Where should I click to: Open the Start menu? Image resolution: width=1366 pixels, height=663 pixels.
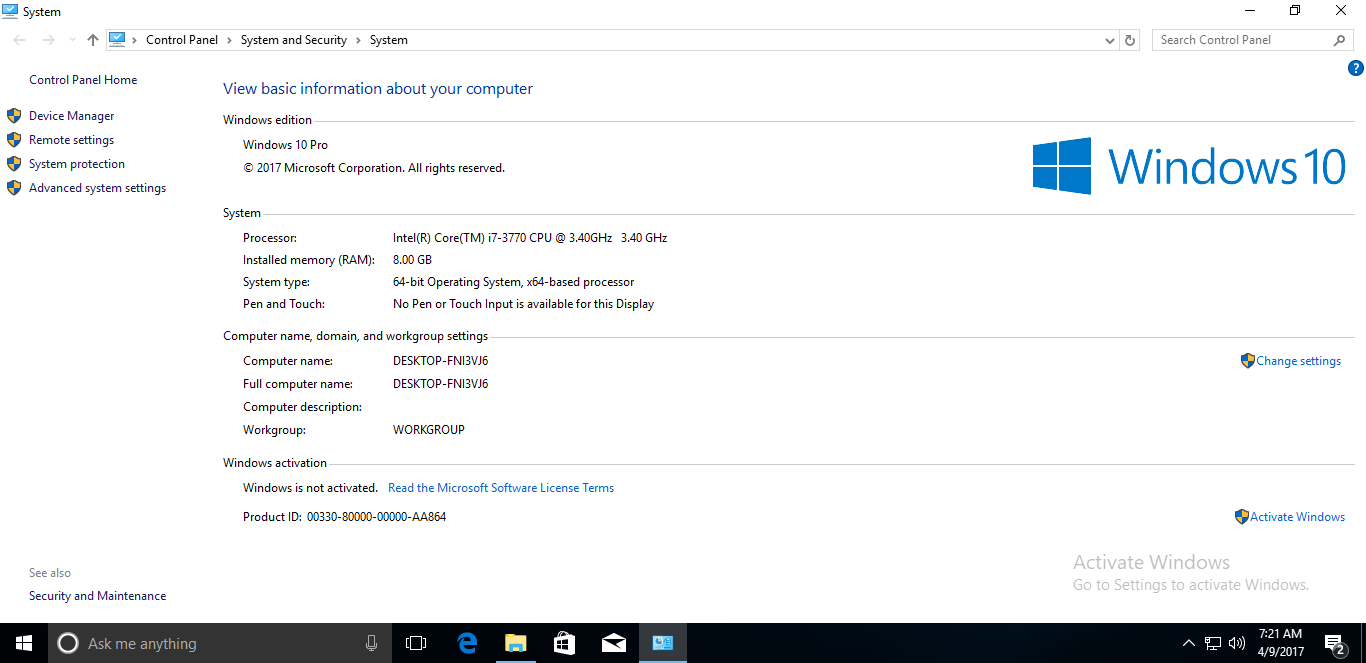click(24, 643)
